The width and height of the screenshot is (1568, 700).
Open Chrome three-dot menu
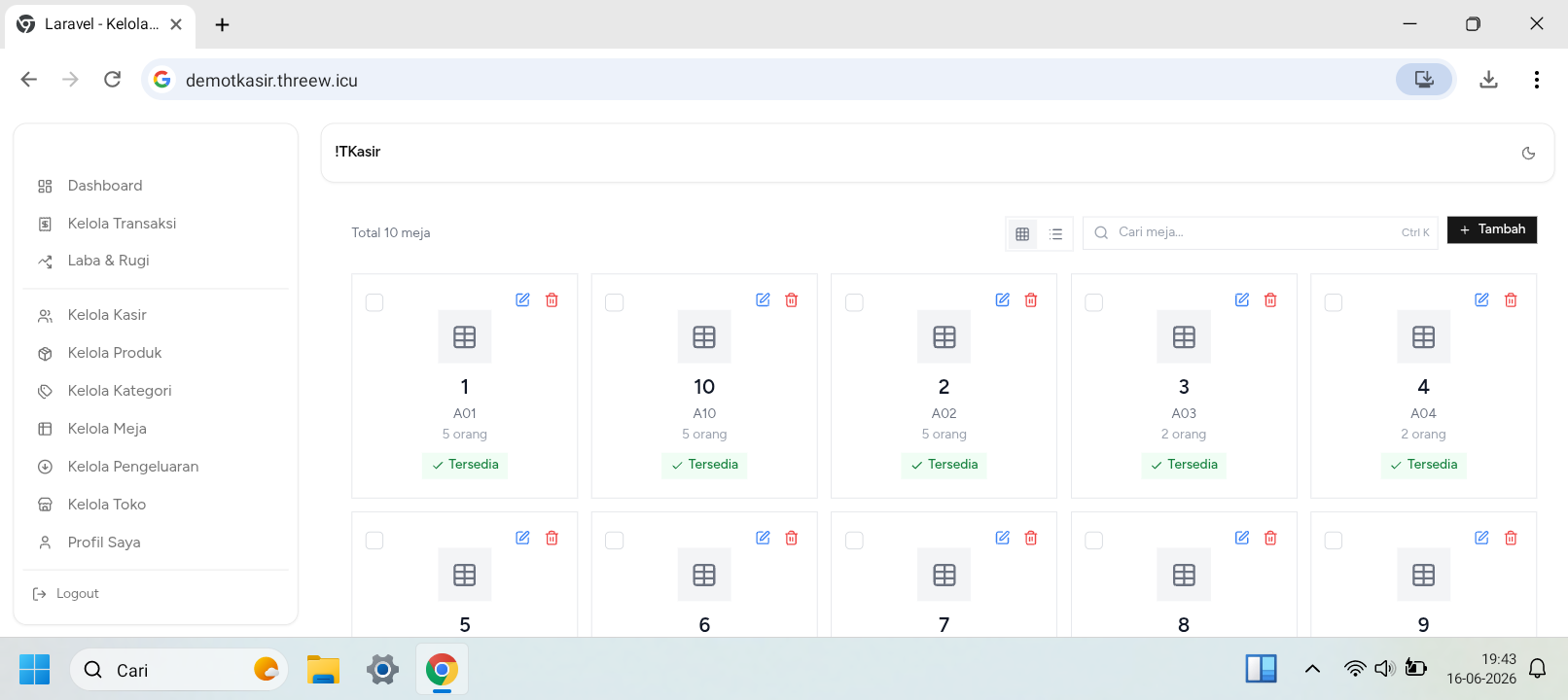click(1536, 80)
